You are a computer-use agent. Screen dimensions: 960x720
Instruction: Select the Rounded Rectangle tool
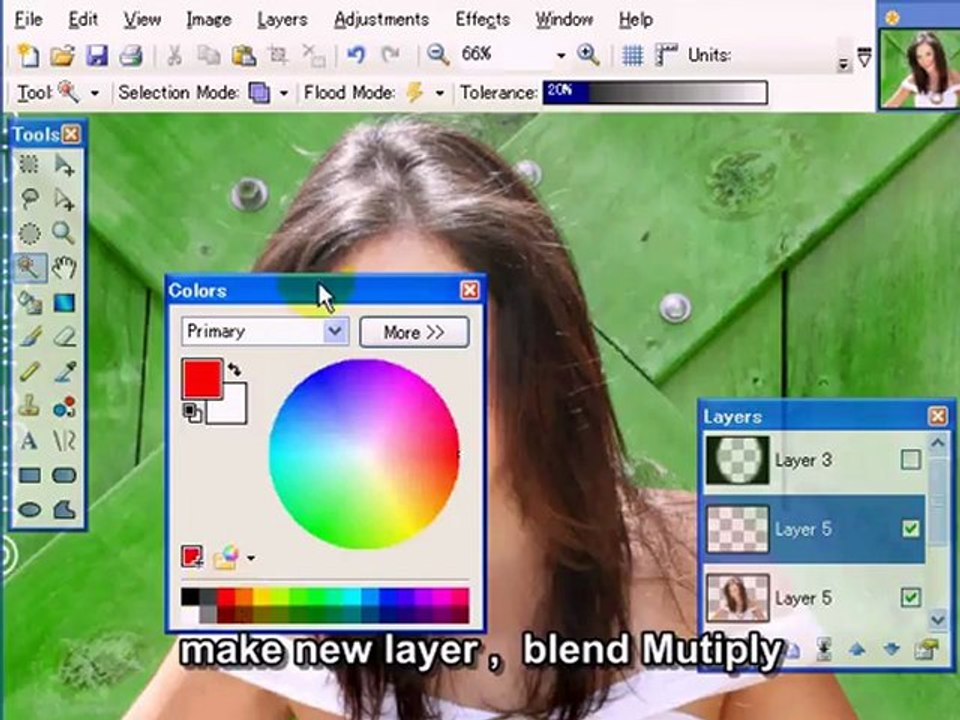[x=64, y=475]
